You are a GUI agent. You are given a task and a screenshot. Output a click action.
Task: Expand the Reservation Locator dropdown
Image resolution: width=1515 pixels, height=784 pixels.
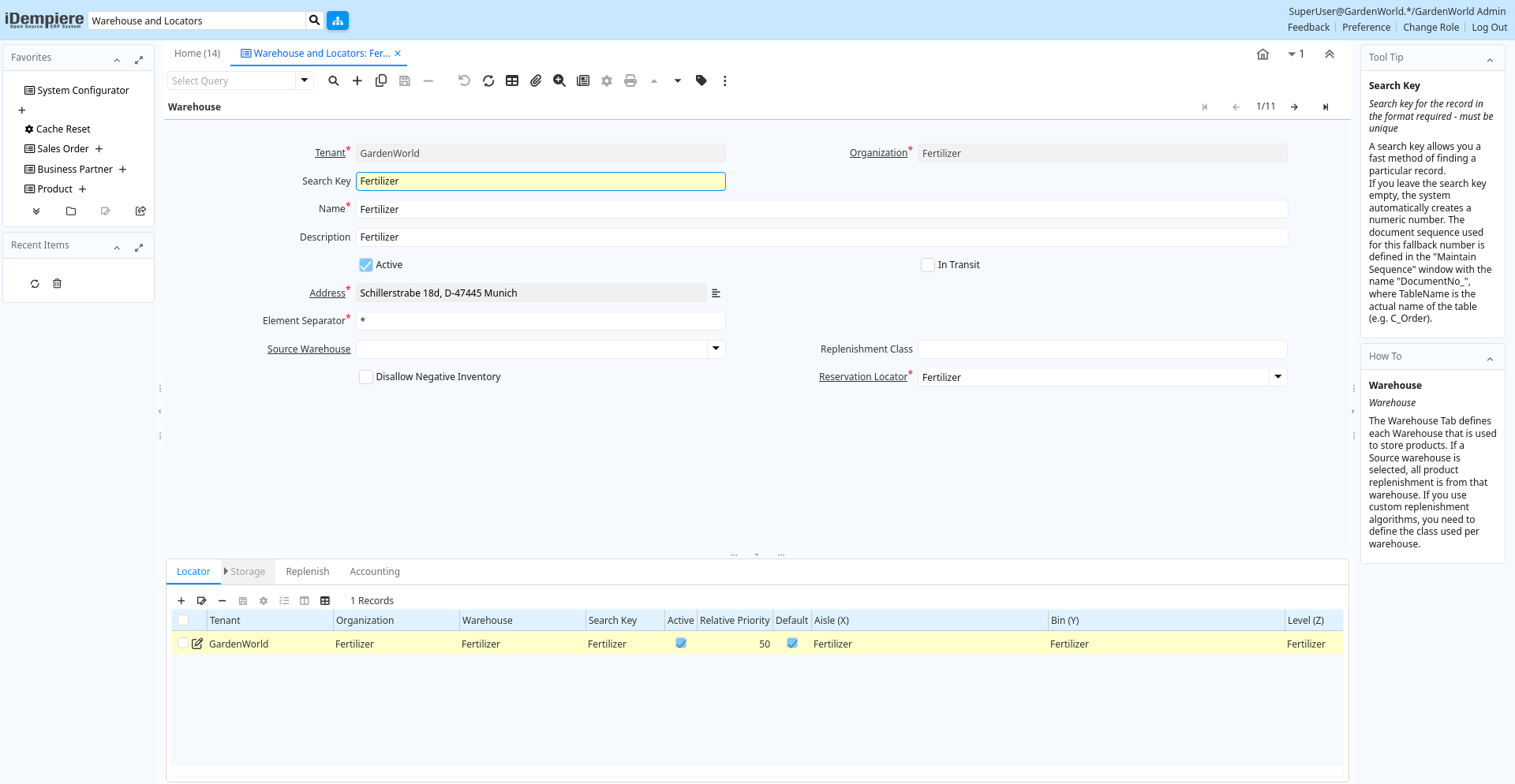[1277, 377]
